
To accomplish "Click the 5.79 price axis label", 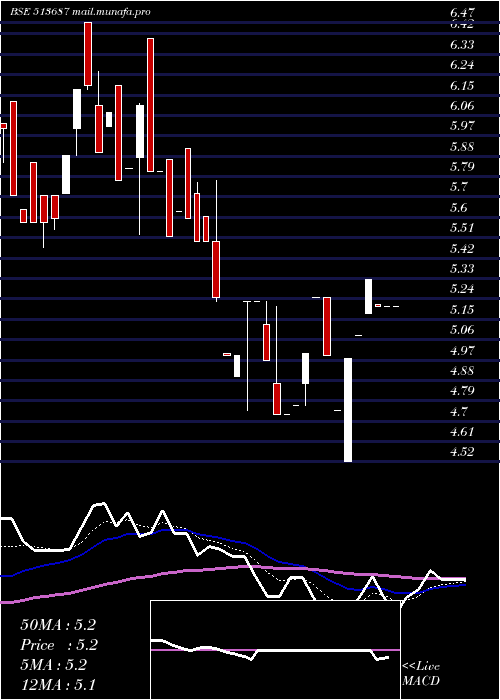I will tap(462, 167).
